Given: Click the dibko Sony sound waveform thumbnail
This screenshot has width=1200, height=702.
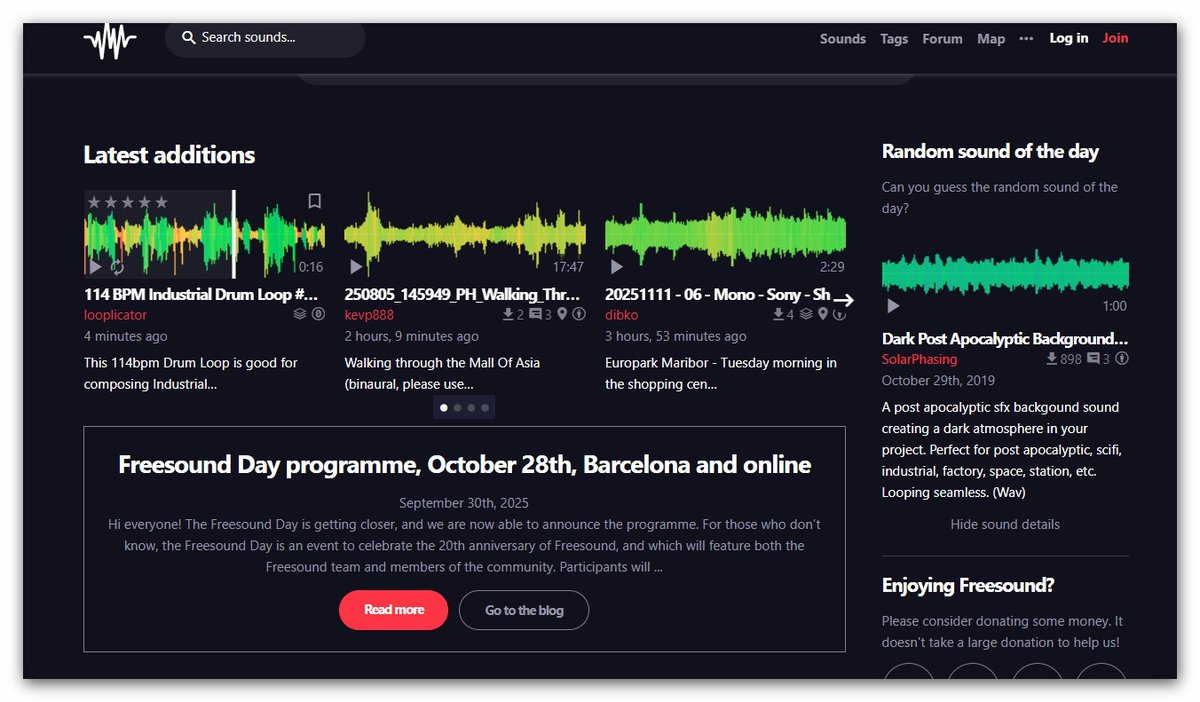Looking at the screenshot, I should (x=725, y=234).
